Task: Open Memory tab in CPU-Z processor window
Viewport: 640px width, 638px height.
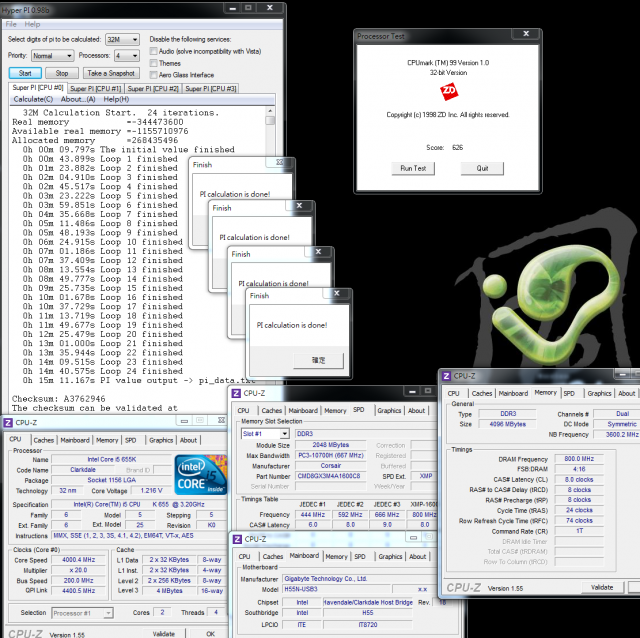Action: [x=107, y=440]
